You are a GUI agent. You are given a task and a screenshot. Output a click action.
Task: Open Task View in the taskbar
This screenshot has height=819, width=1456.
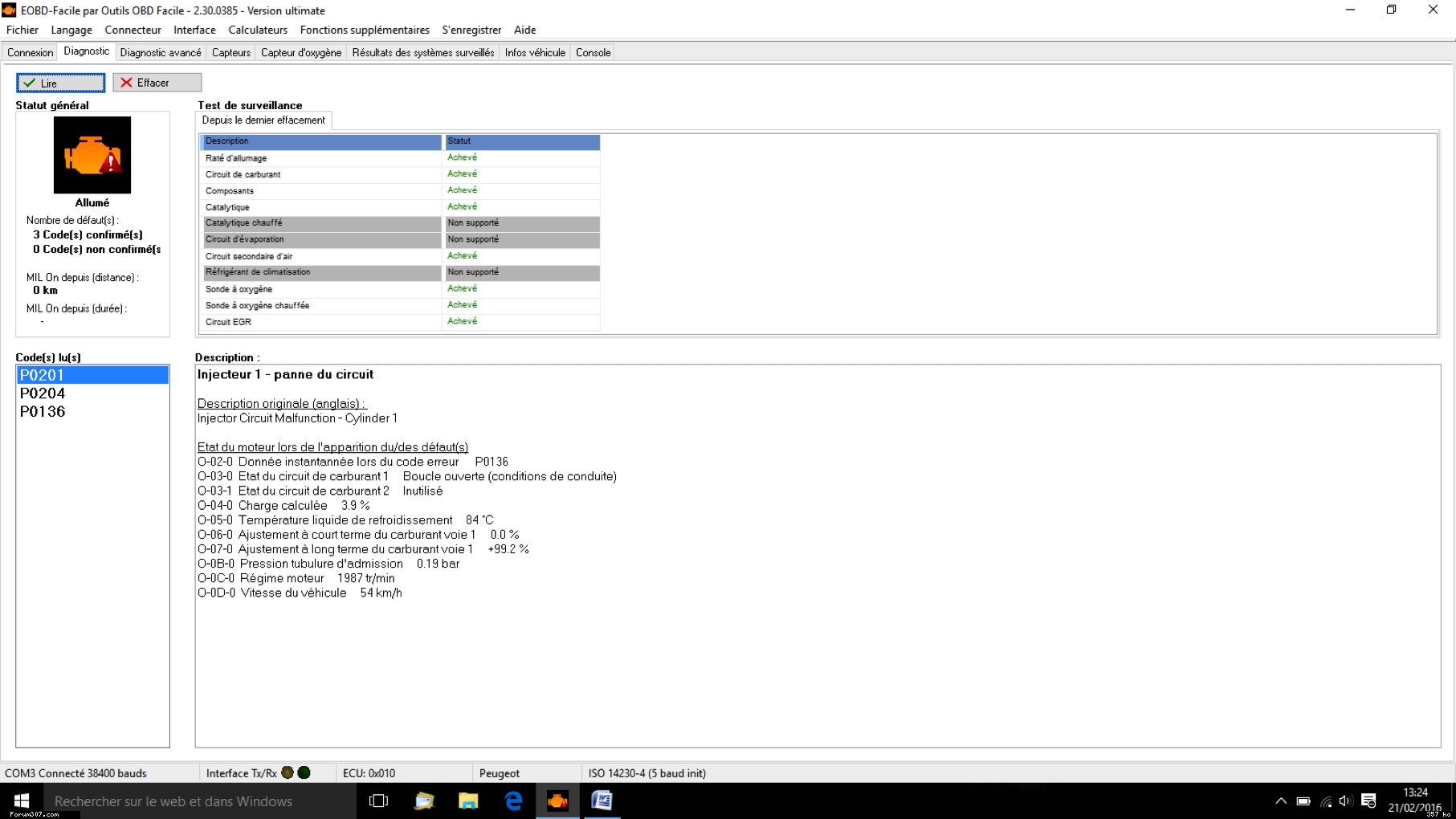coord(378,801)
